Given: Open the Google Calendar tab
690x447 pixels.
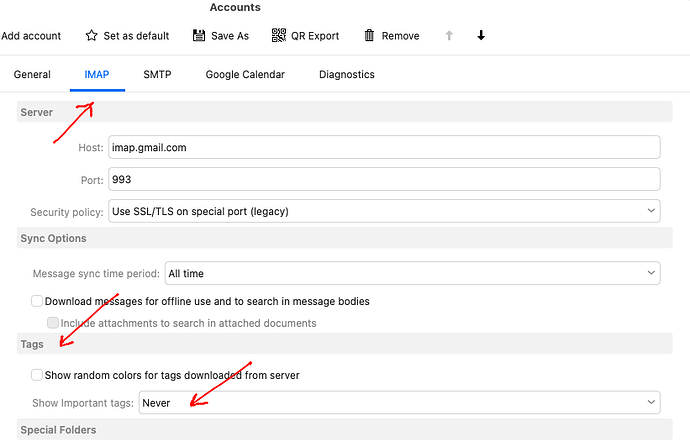Looking at the screenshot, I should (245, 75).
